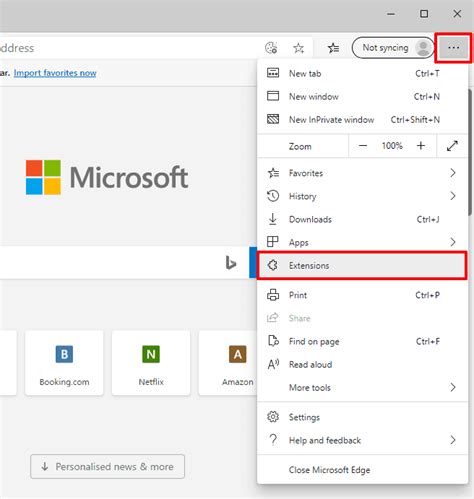Click the Bing search icon
The image size is (474, 499).
[x=230, y=263]
